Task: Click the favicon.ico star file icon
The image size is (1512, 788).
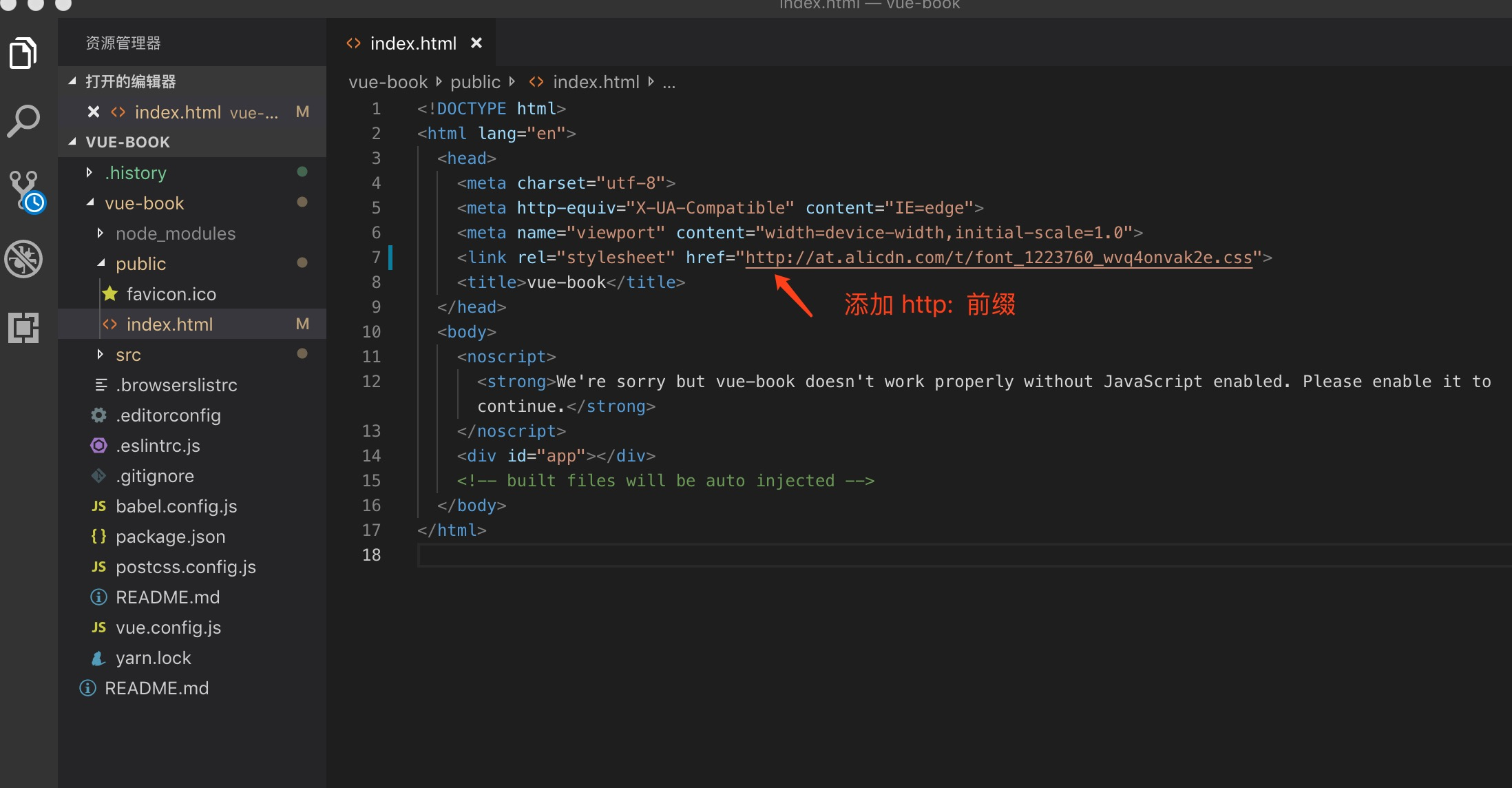Action: tap(109, 294)
